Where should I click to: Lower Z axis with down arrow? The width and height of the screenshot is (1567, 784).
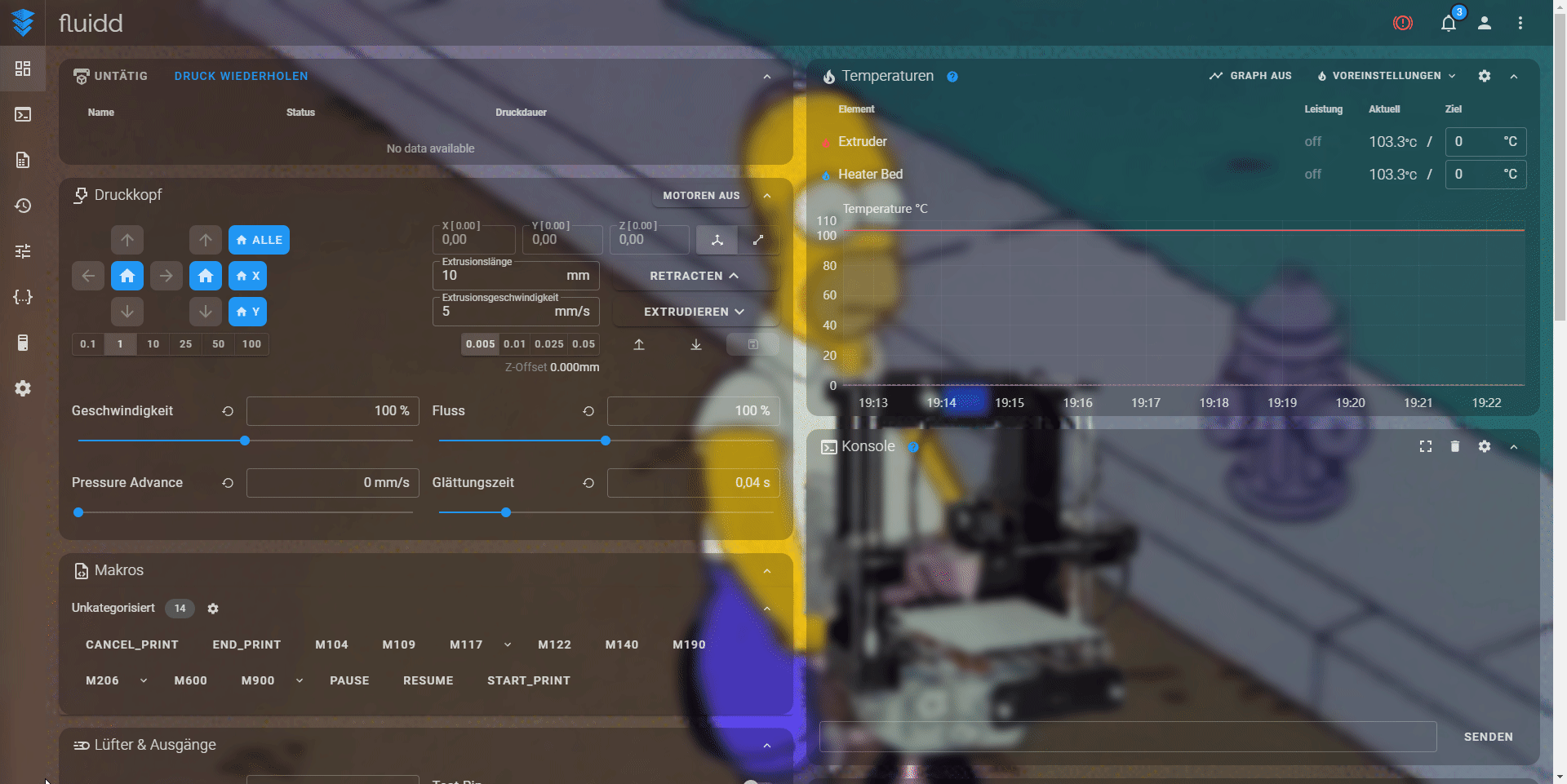(206, 312)
